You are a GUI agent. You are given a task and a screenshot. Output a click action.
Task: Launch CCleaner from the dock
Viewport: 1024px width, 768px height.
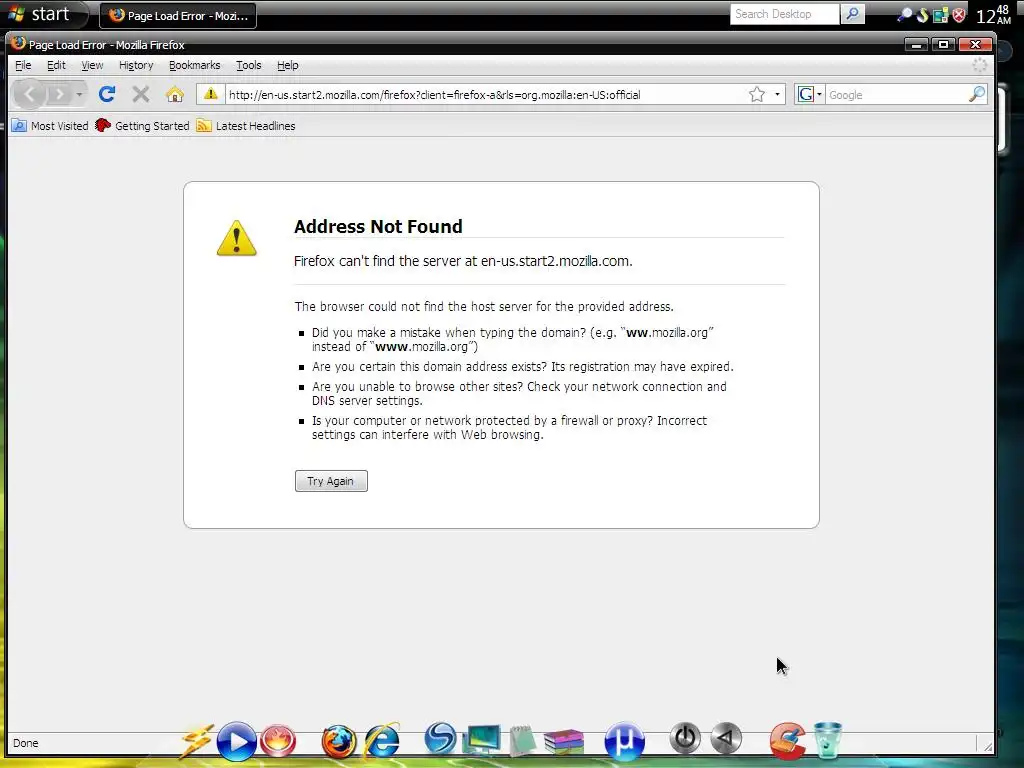(787, 741)
